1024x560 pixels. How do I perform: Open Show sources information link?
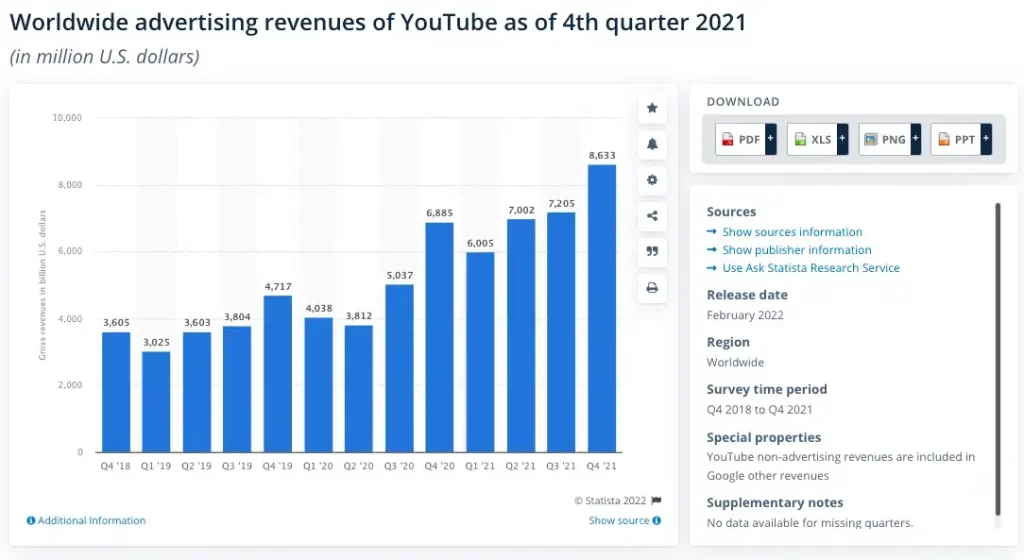pyautogui.click(x=792, y=232)
